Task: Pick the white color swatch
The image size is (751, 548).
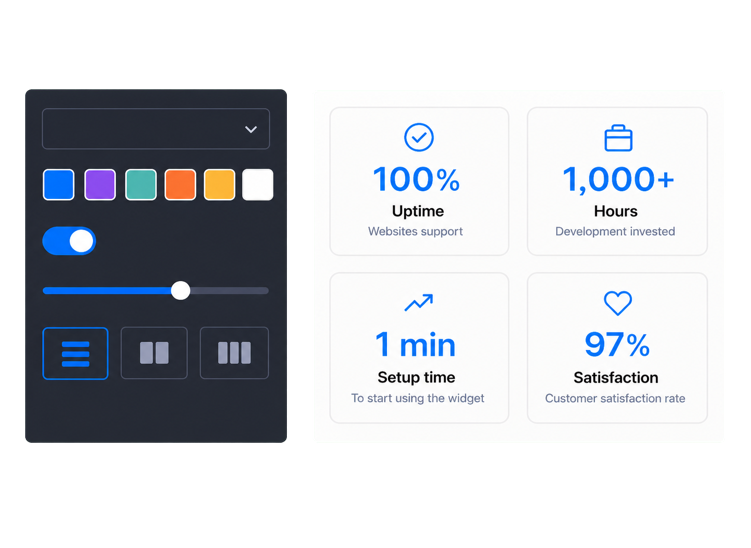Action: click(258, 184)
